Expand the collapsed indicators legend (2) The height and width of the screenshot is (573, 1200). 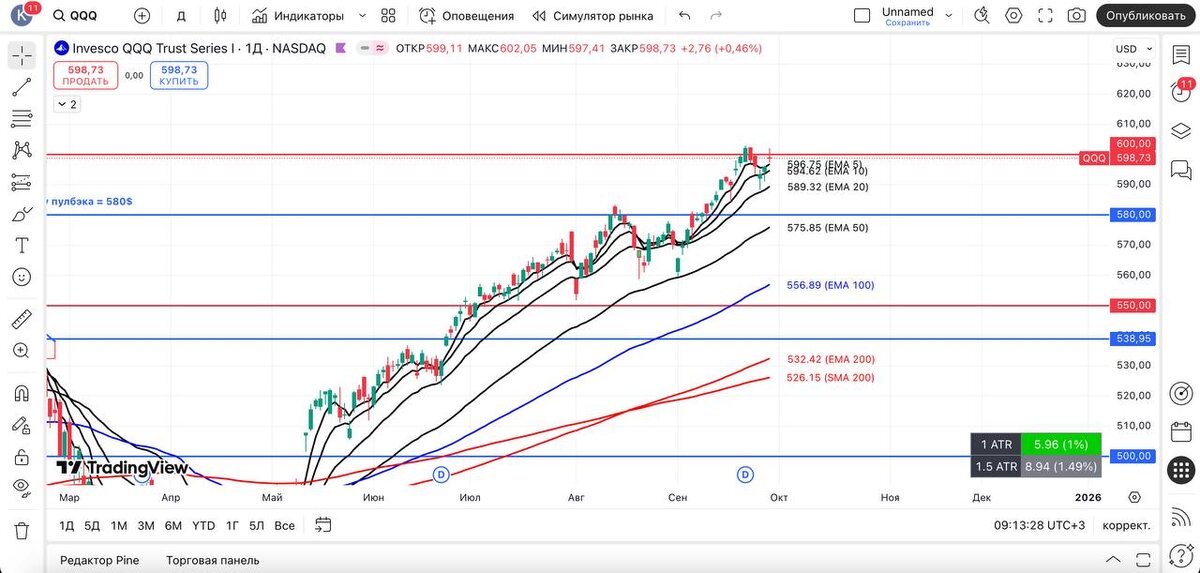click(66, 104)
